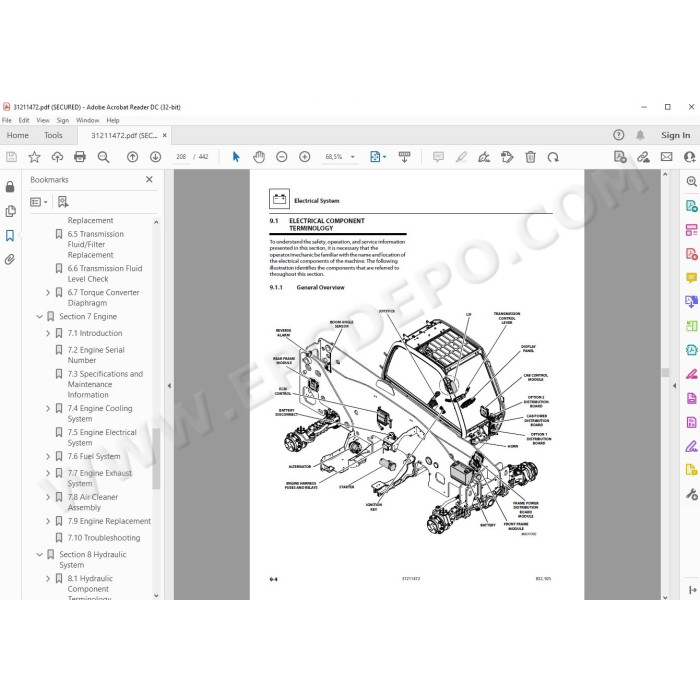Open the Edit menu
Image resolution: width=700 pixels, height=700 pixels.
tap(24, 120)
